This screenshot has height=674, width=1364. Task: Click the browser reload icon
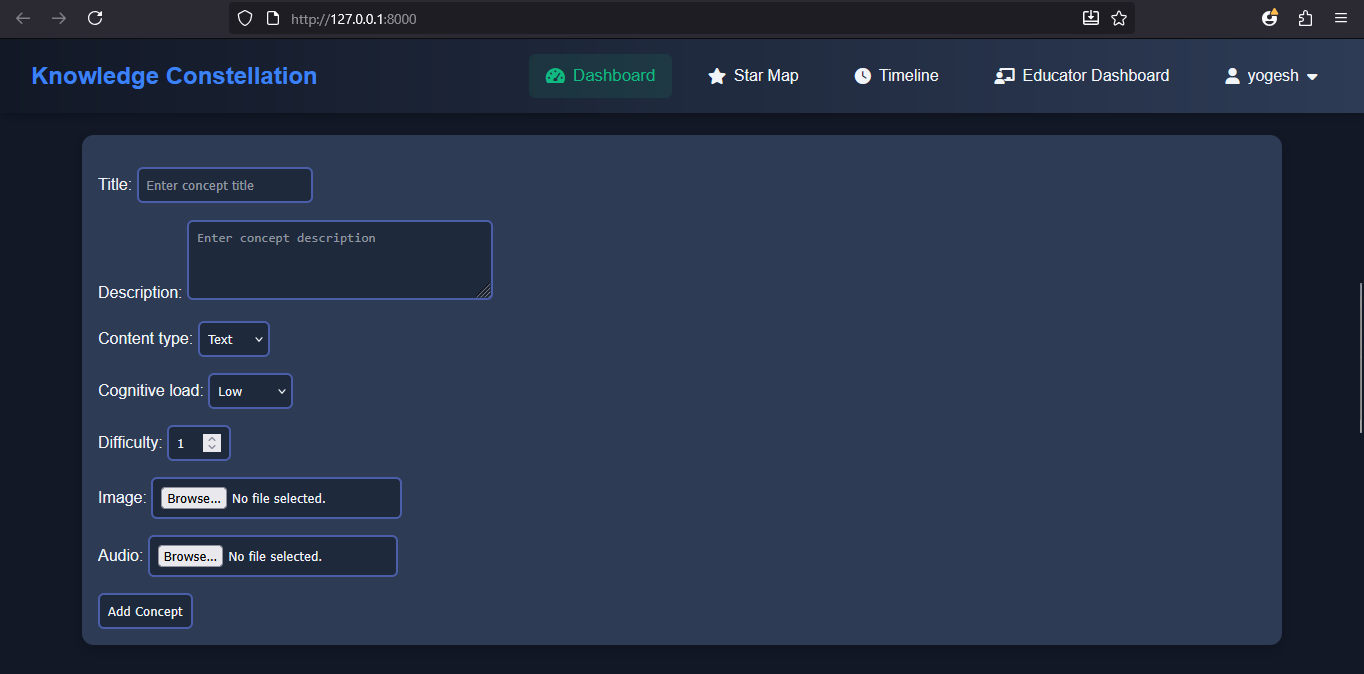95,18
